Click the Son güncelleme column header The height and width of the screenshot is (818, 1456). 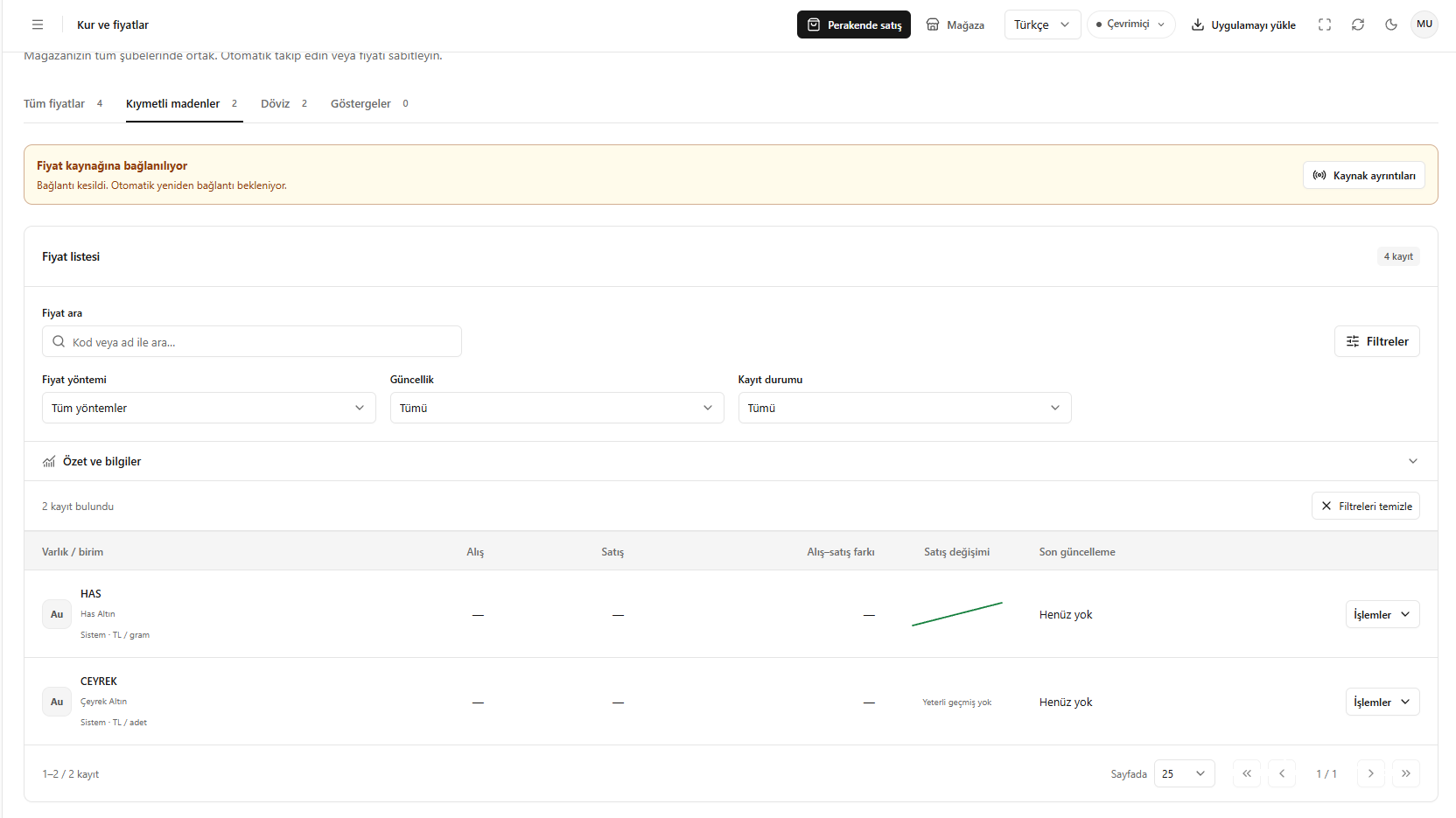(x=1077, y=552)
